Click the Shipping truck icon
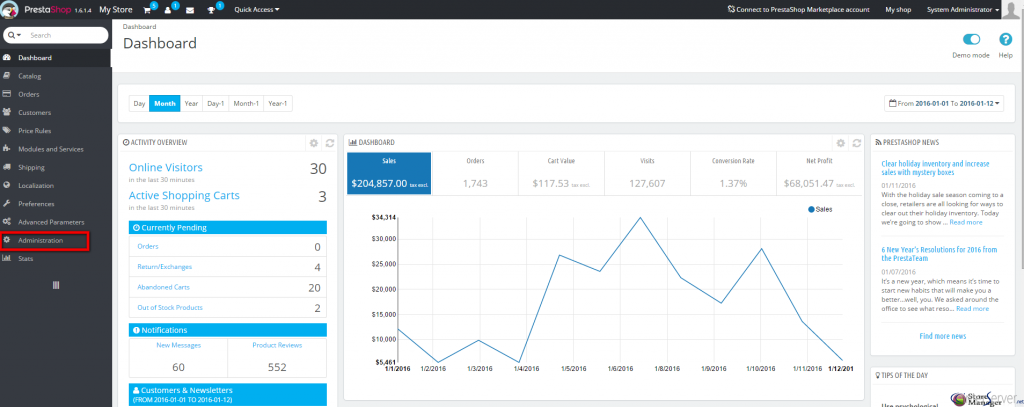The image size is (1024, 407). click(7, 167)
